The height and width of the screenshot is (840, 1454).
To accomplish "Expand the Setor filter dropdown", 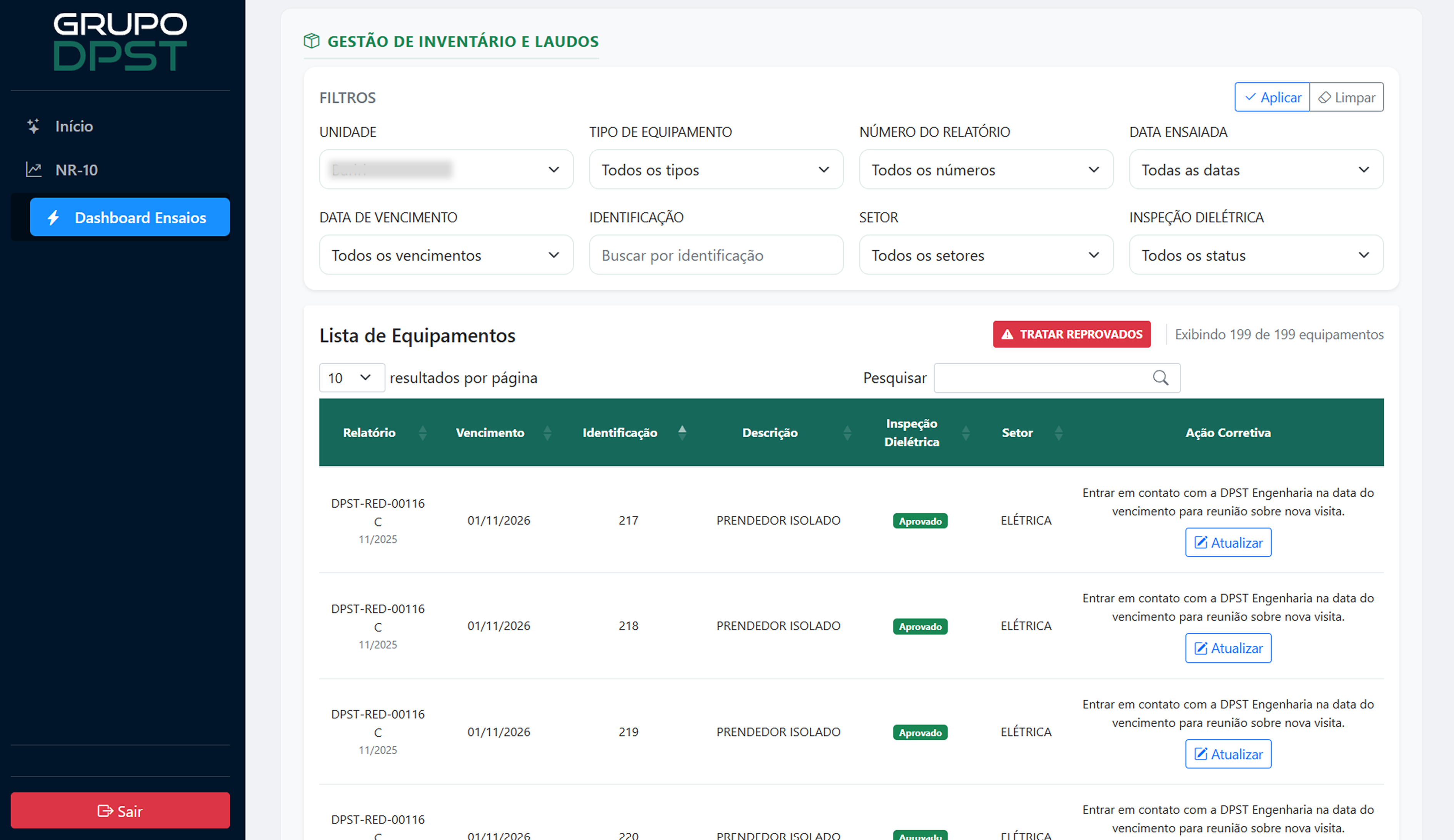I will (x=986, y=255).
